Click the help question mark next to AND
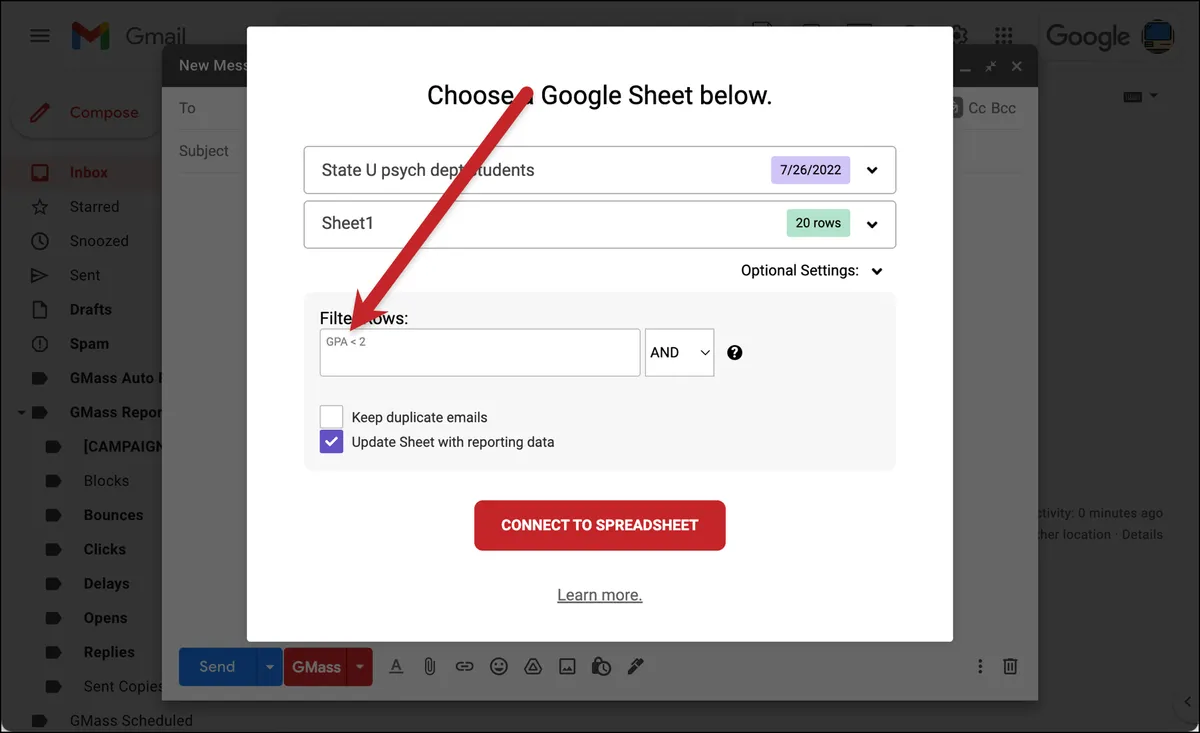 (735, 352)
